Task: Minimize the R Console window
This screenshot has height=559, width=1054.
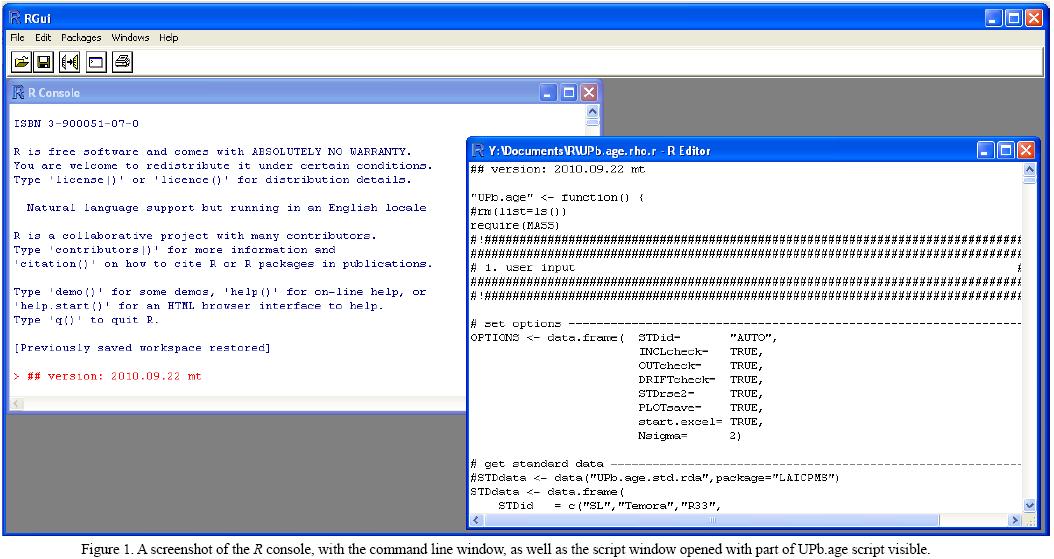Action: pos(548,93)
